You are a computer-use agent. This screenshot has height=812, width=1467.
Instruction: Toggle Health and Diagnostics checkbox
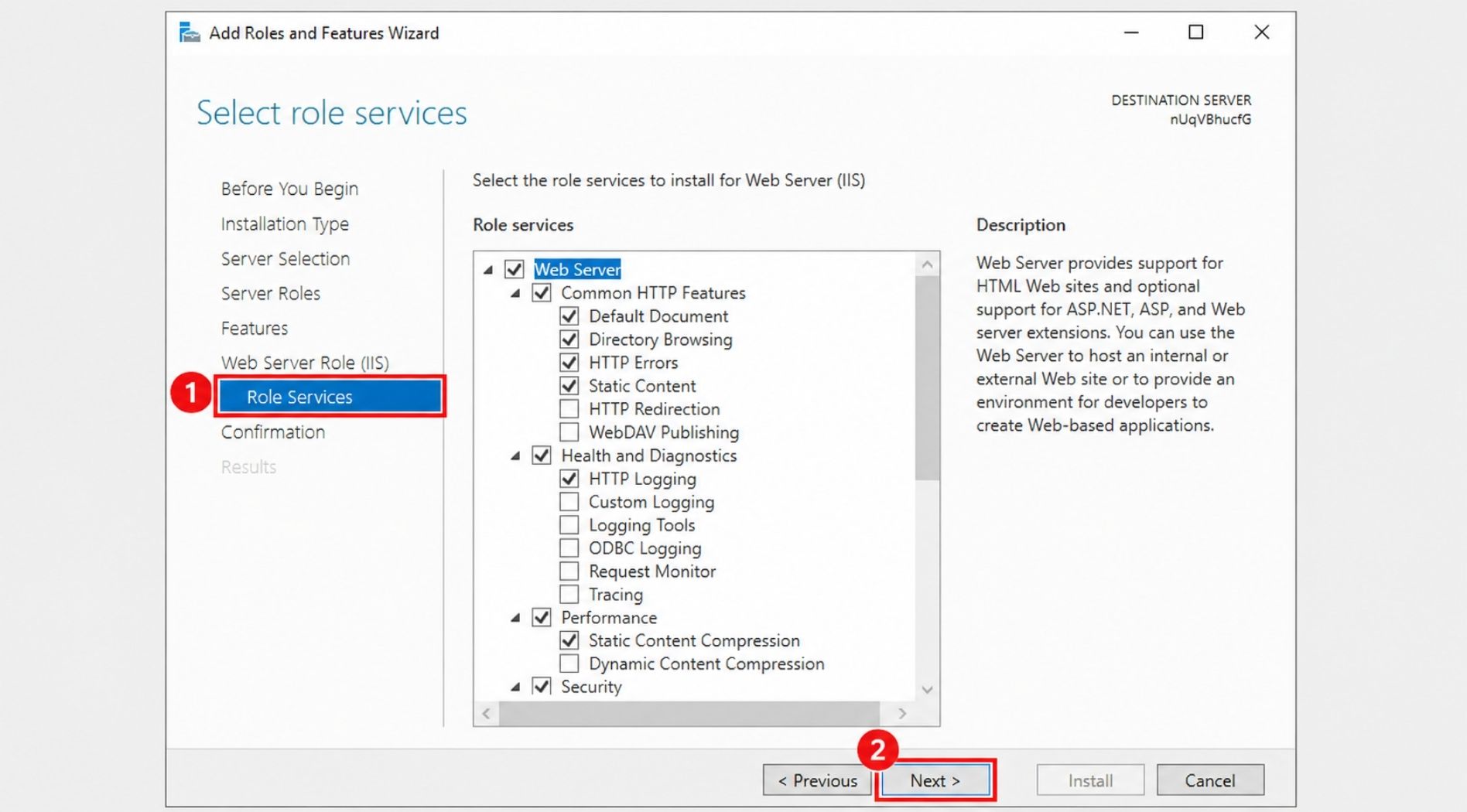click(x=542, y=455)
